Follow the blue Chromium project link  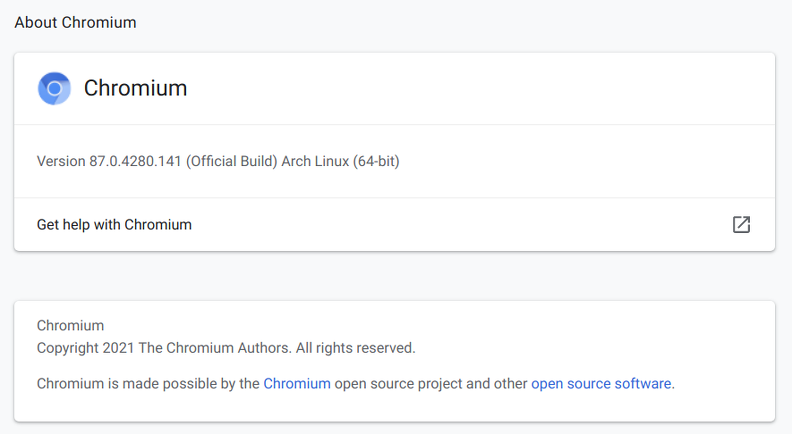point(297,383)
